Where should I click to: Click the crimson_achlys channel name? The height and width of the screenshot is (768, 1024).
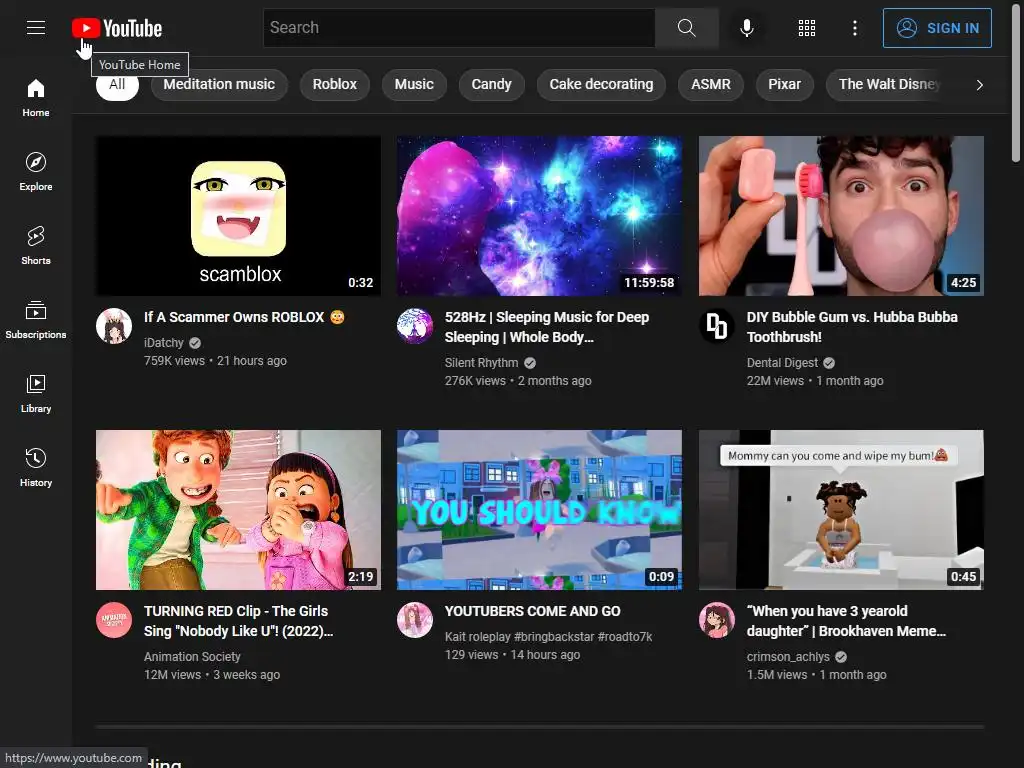(x=788, y=657)
